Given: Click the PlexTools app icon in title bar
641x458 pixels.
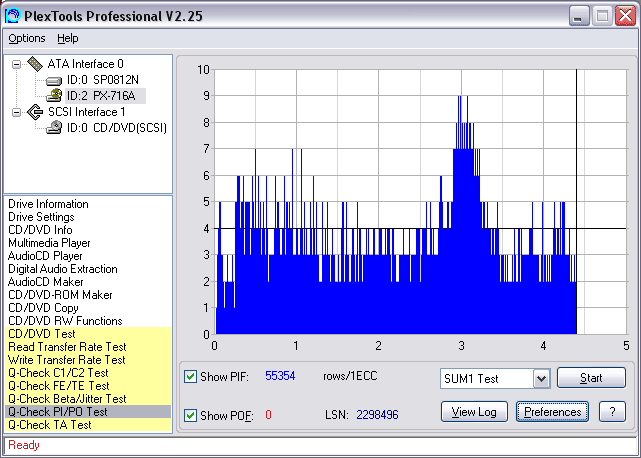Looking at the screenshot, I should tap(12, 16).
